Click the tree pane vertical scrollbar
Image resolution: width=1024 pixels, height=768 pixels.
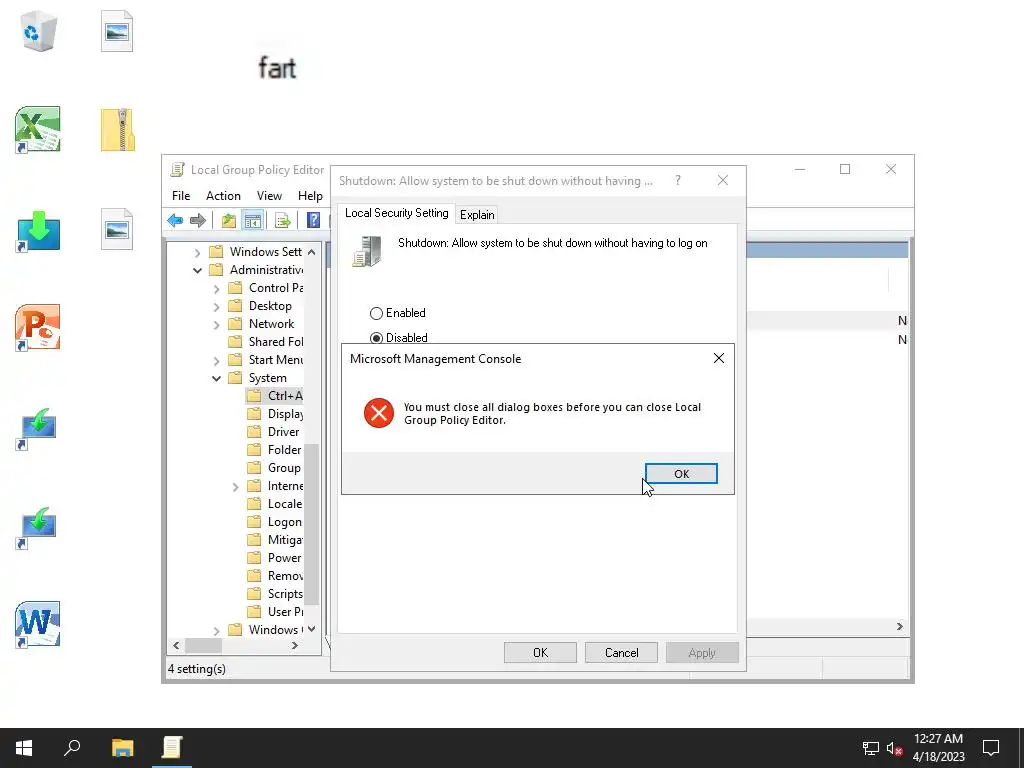click(x=312, y=524)
